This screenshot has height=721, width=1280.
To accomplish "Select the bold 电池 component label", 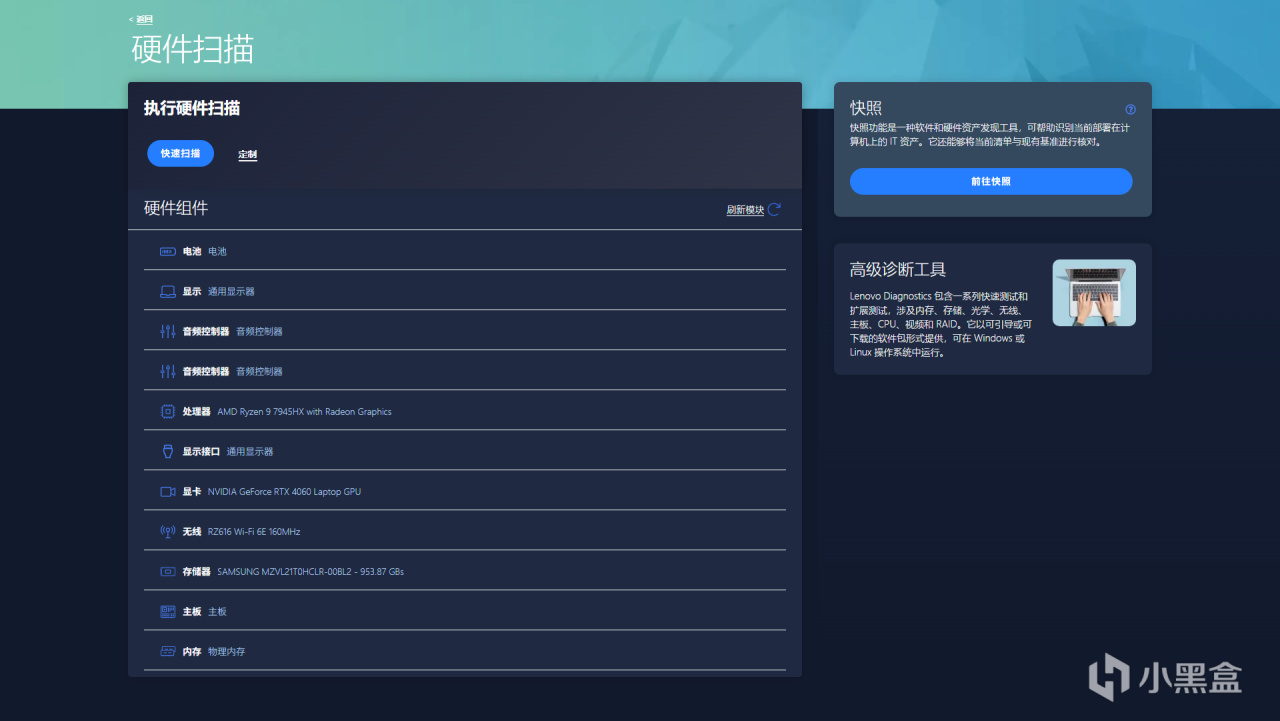I will 192,251.
